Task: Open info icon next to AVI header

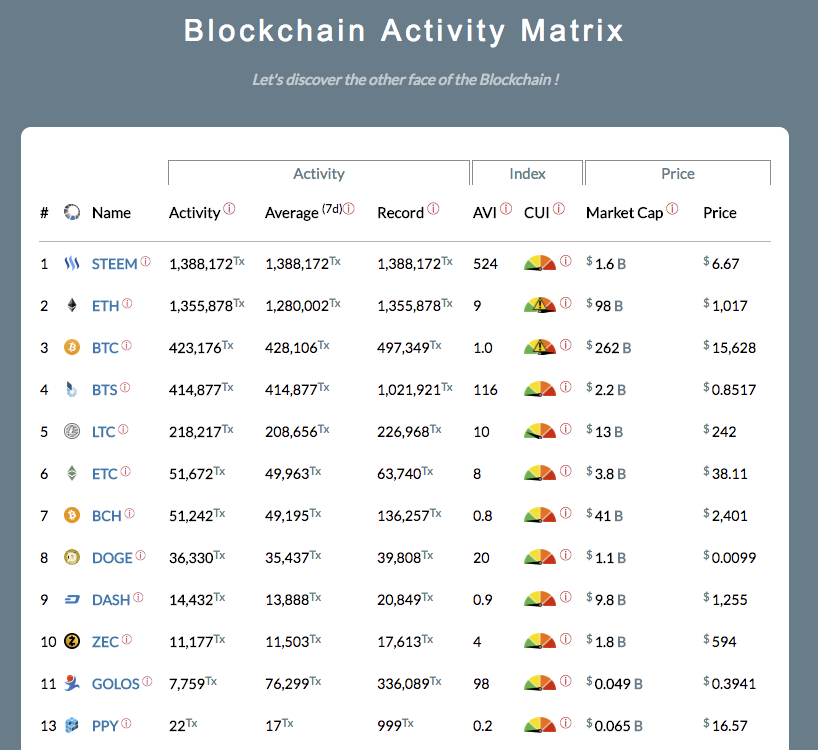Action: pyautogui.click(x=506, y=209)
